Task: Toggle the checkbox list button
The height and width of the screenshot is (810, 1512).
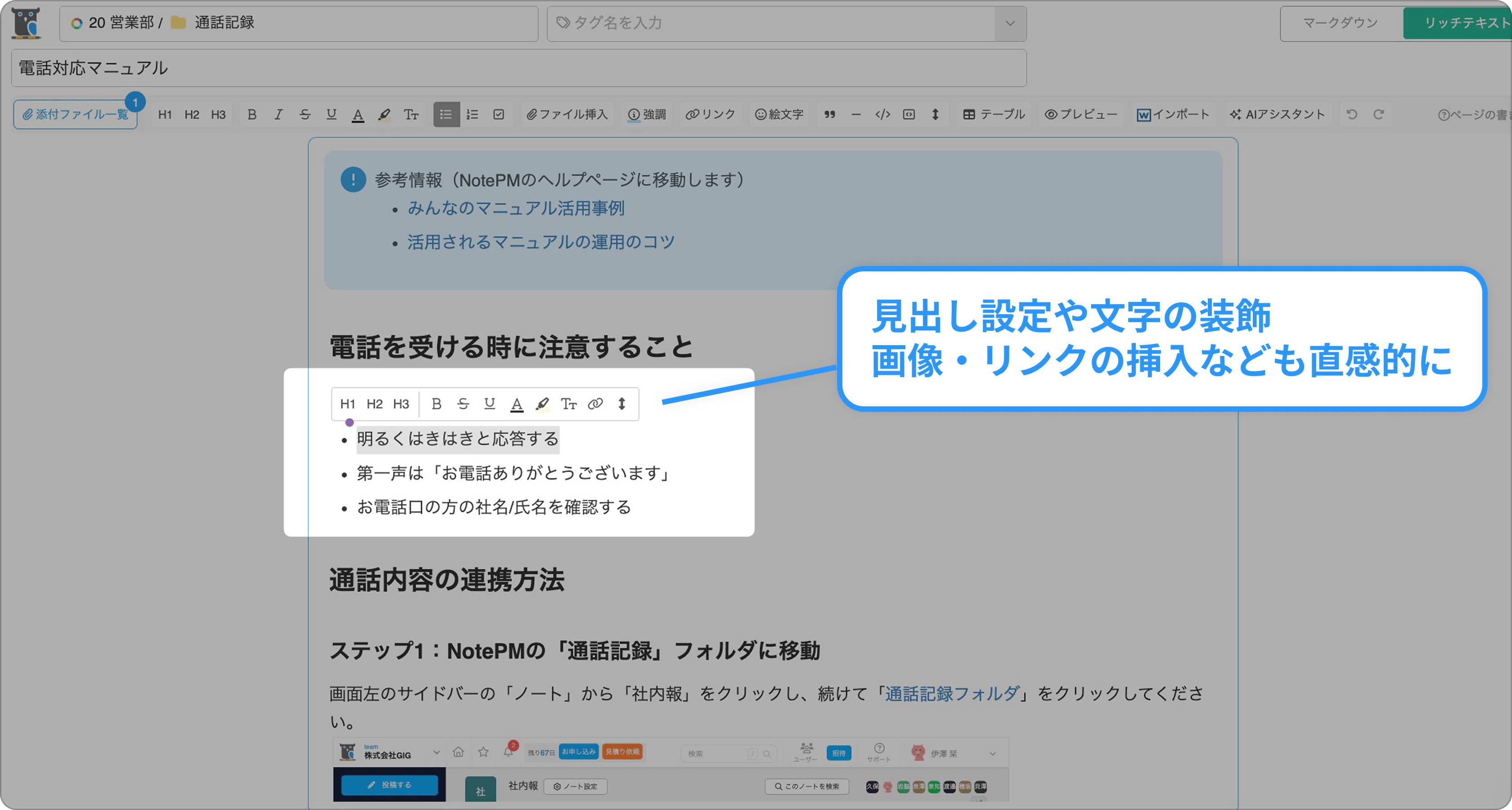Action: pos(499,114)
